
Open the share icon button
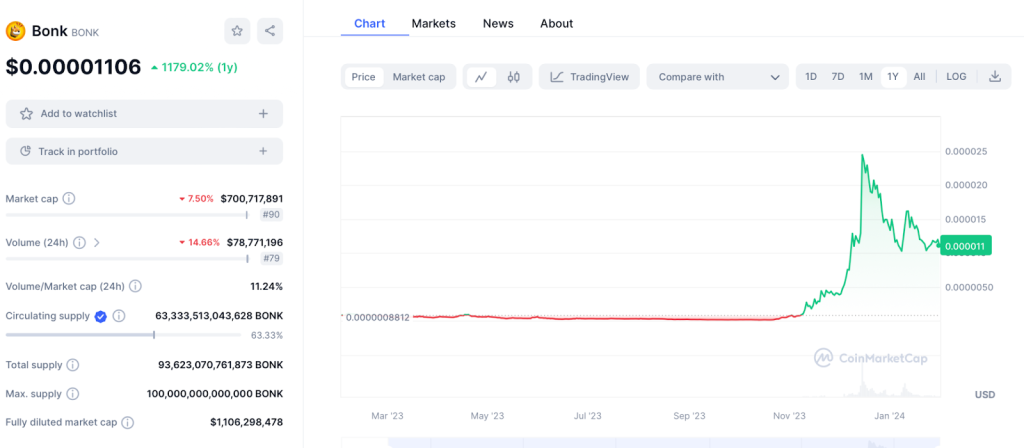click(270, 31)
